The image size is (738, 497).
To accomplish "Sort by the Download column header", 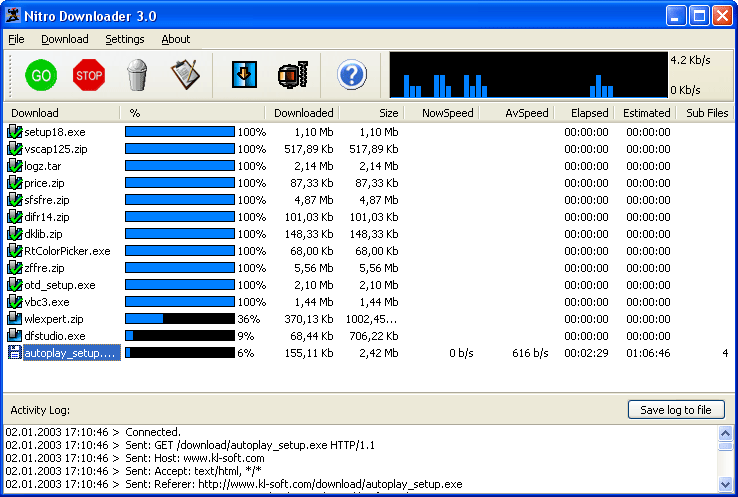I will [61, 113].
